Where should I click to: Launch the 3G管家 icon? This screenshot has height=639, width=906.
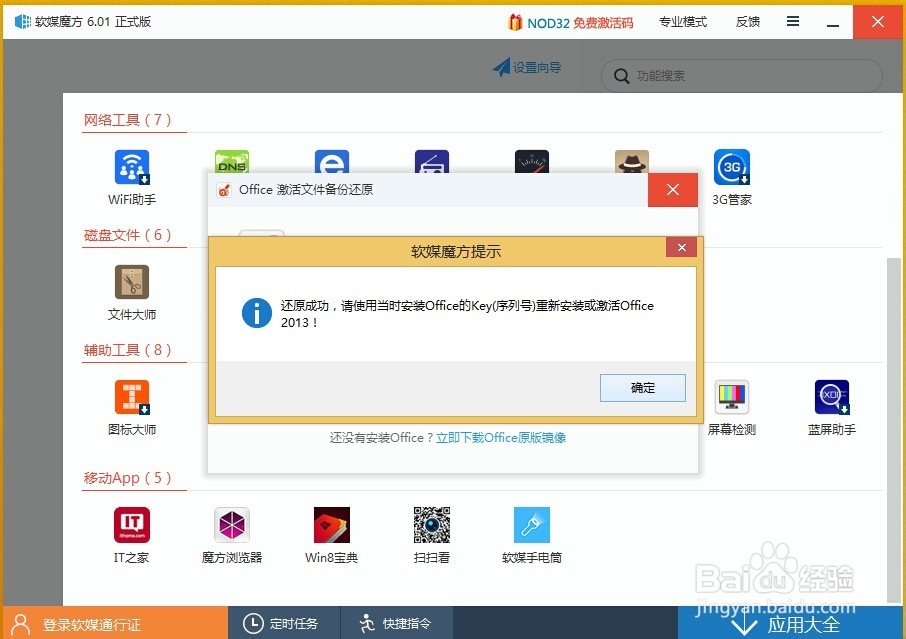(732, 167)
